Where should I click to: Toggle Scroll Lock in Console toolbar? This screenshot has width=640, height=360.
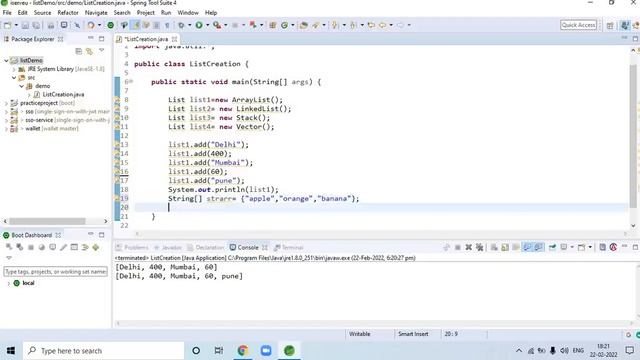coord(505,247)
